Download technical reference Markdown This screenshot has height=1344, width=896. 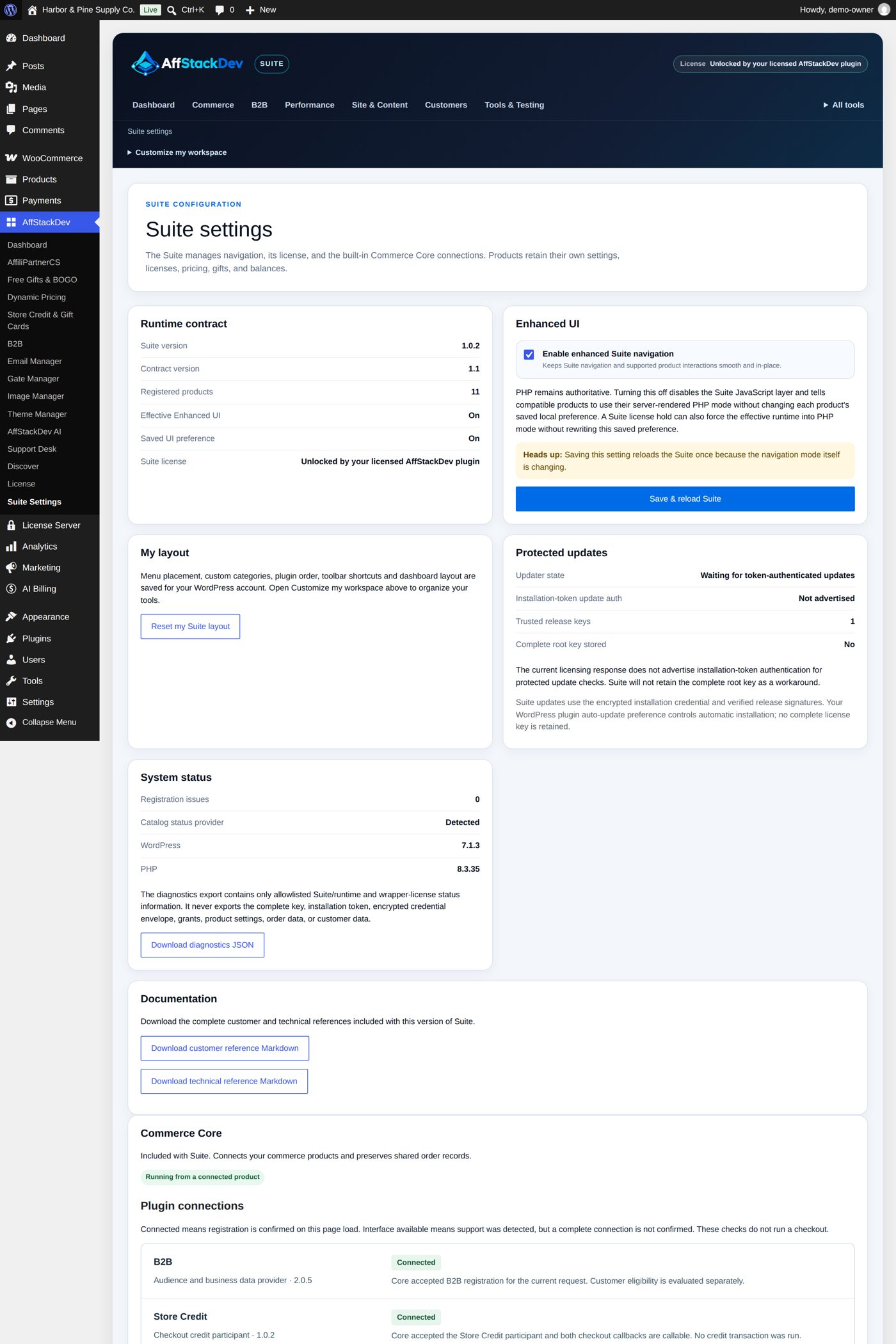[x=224, y=1081]
